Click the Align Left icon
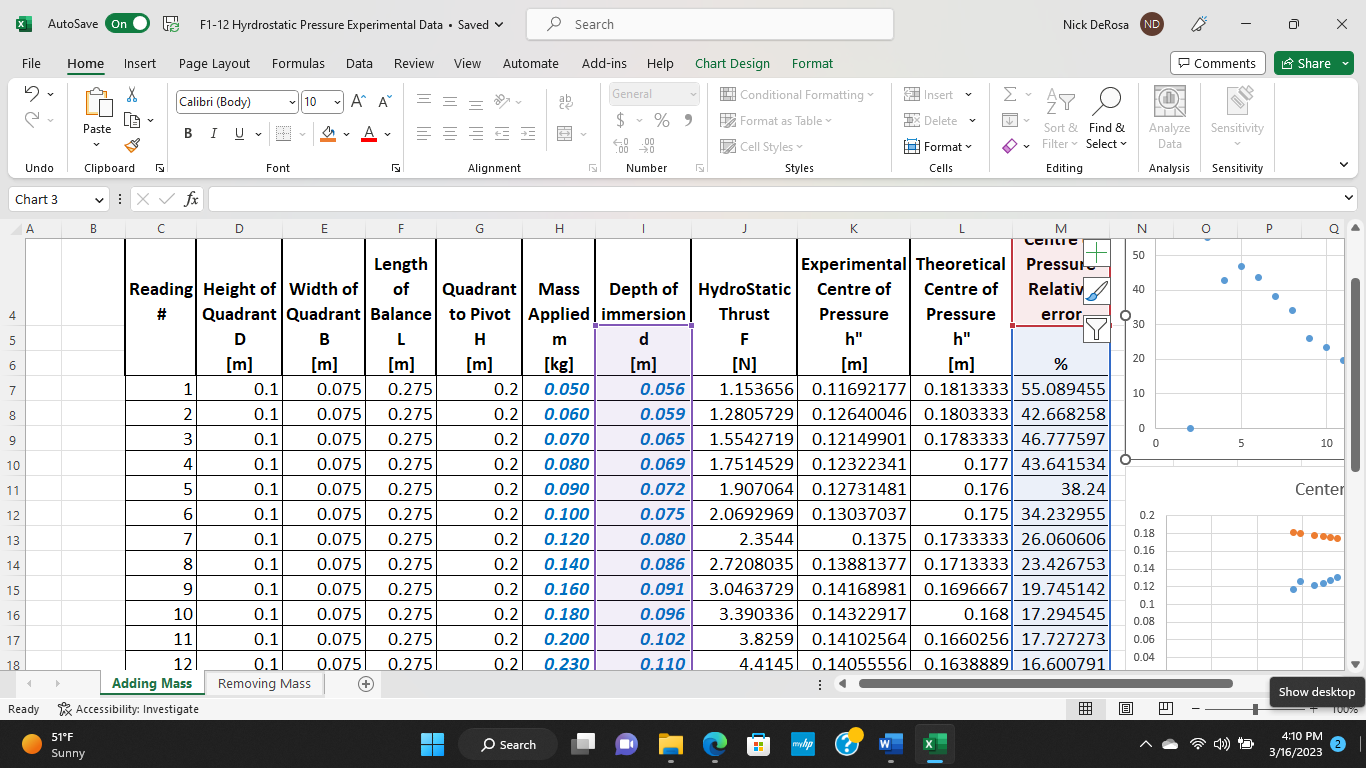This screenshot has height=768, width=1366. click(424, 134)
